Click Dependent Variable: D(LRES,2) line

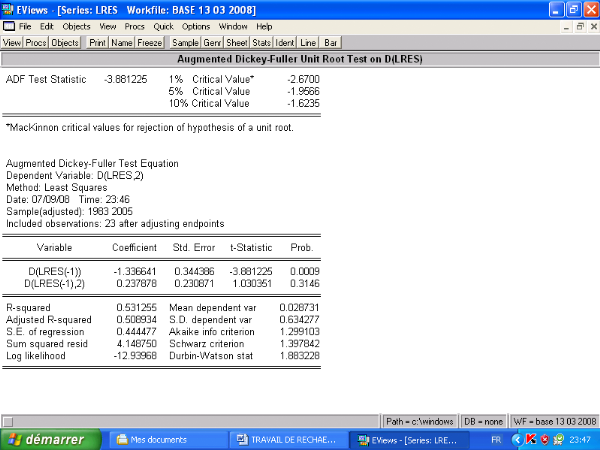click(75, 176)
